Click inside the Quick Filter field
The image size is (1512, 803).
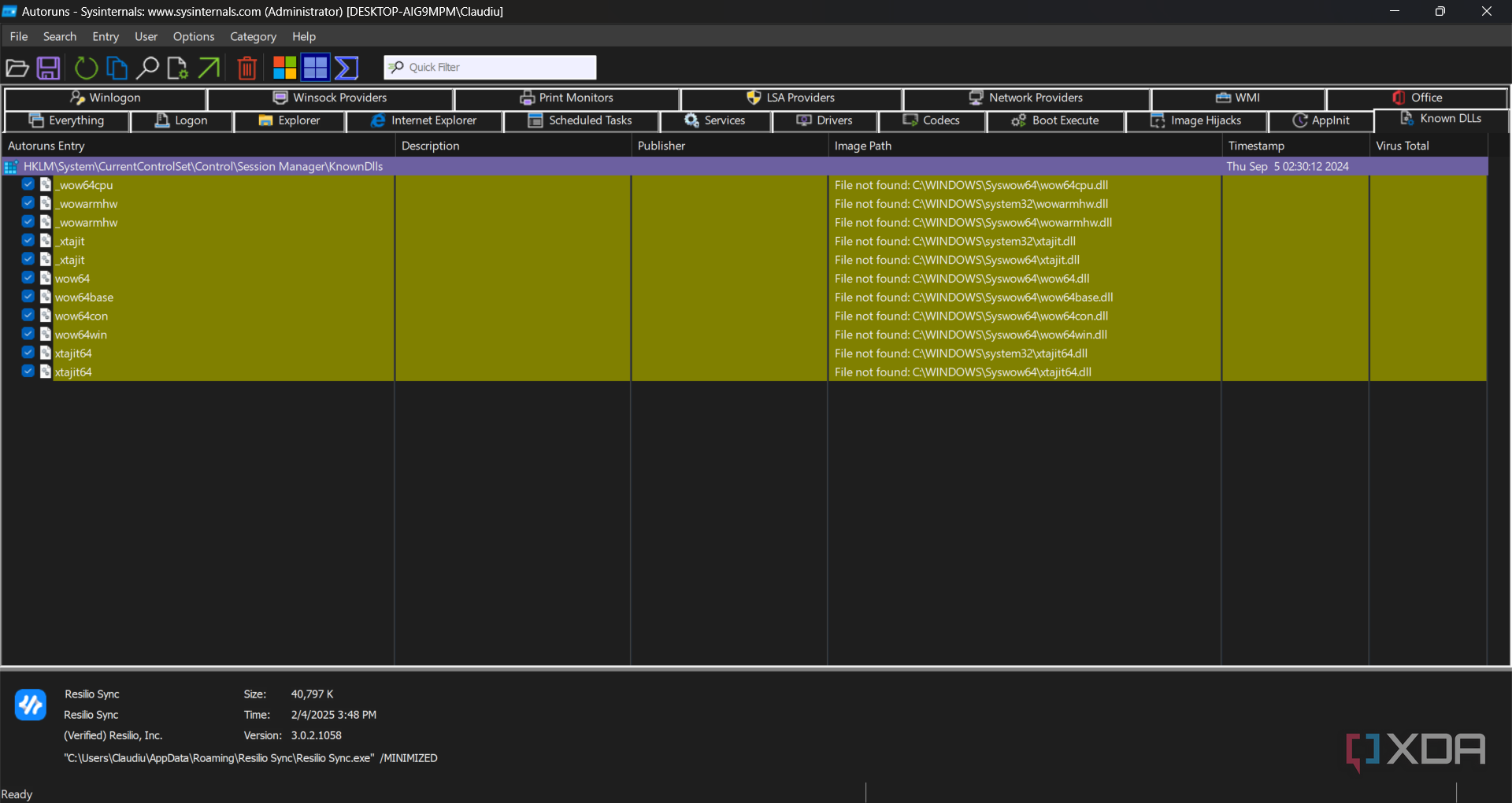tap(499, 68)
